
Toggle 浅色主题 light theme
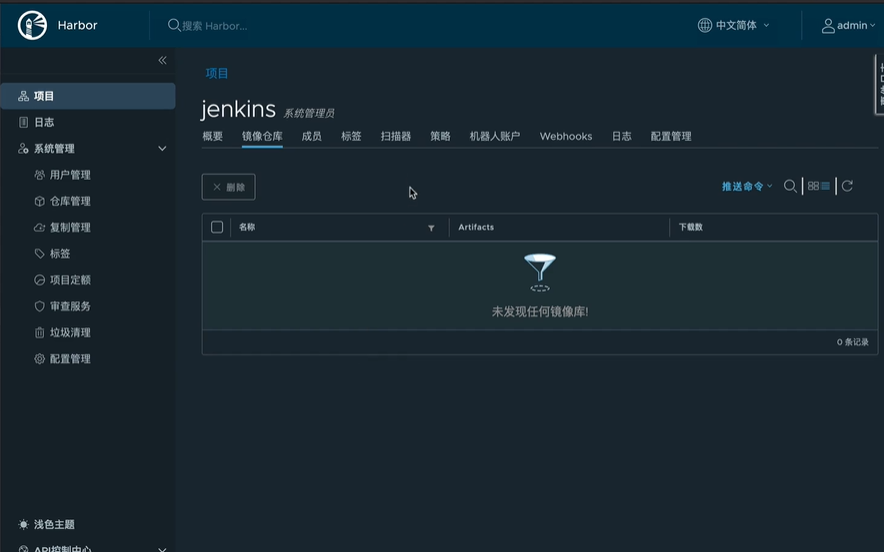point(54,524)
